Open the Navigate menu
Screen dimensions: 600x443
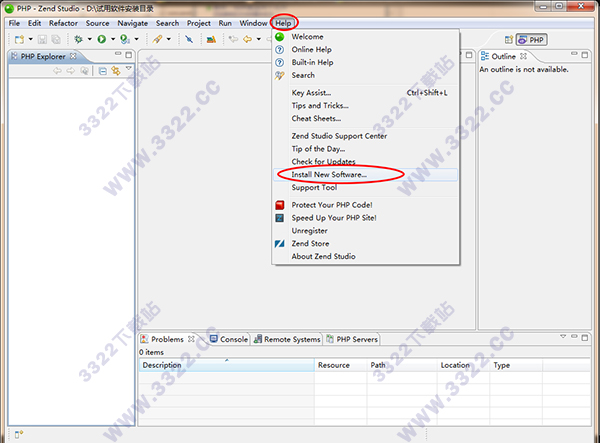[x=132, y=23]
